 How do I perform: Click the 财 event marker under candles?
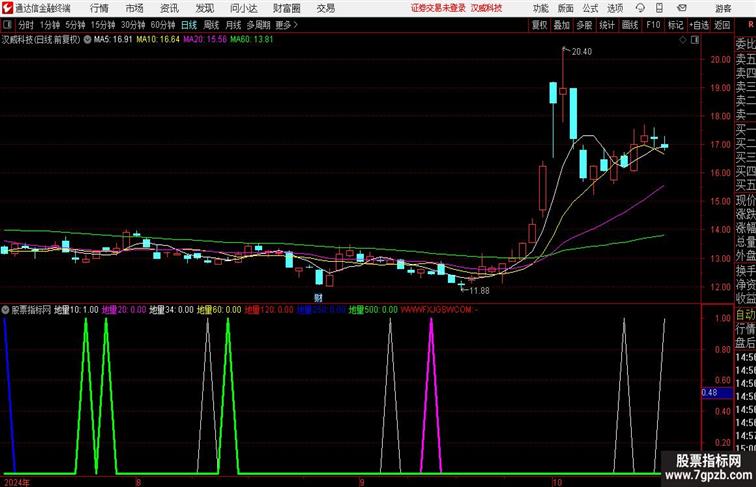click(x=318, y=298)
